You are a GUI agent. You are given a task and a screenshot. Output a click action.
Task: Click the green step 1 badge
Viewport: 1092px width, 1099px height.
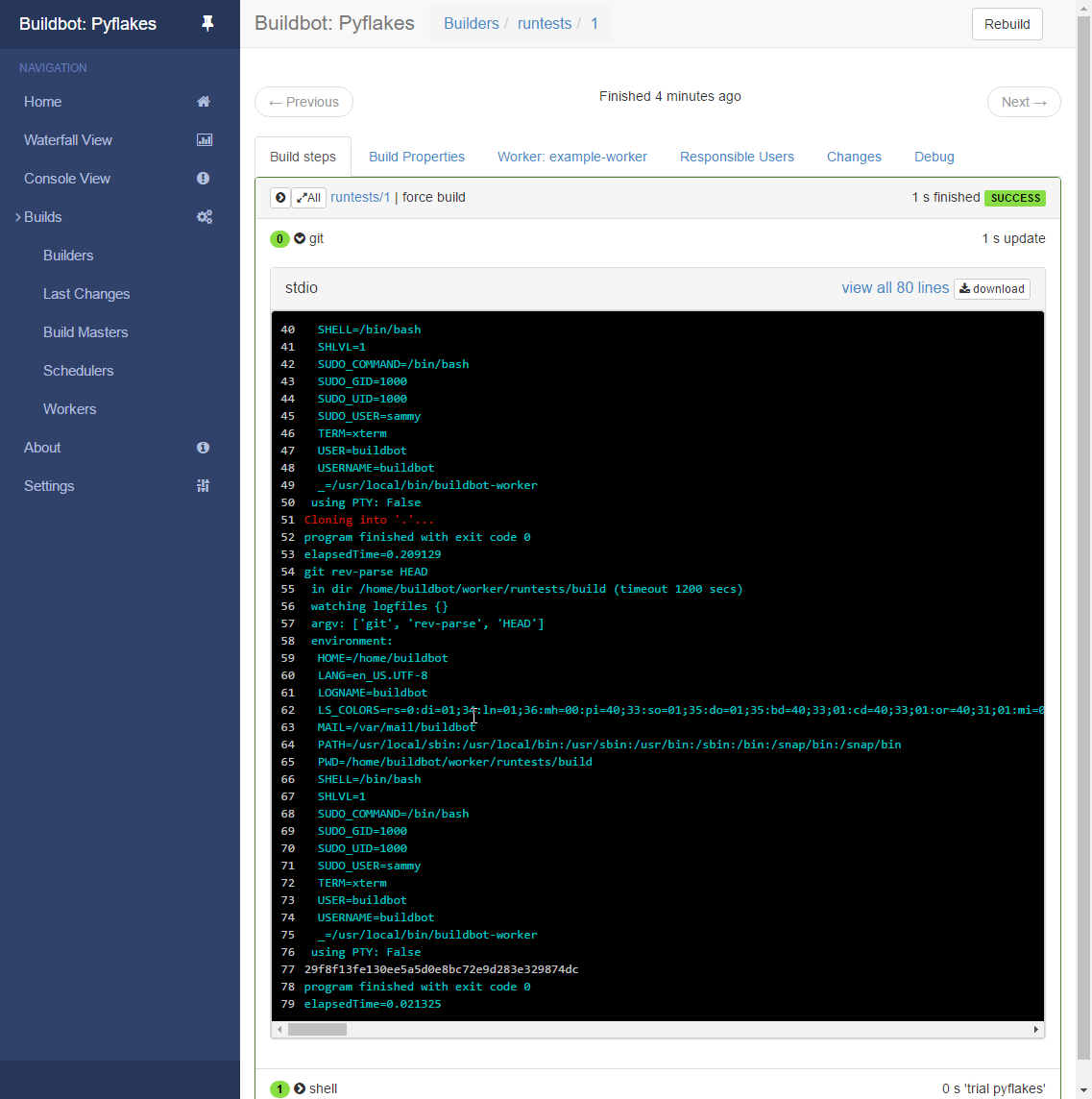click(279, 1088)
